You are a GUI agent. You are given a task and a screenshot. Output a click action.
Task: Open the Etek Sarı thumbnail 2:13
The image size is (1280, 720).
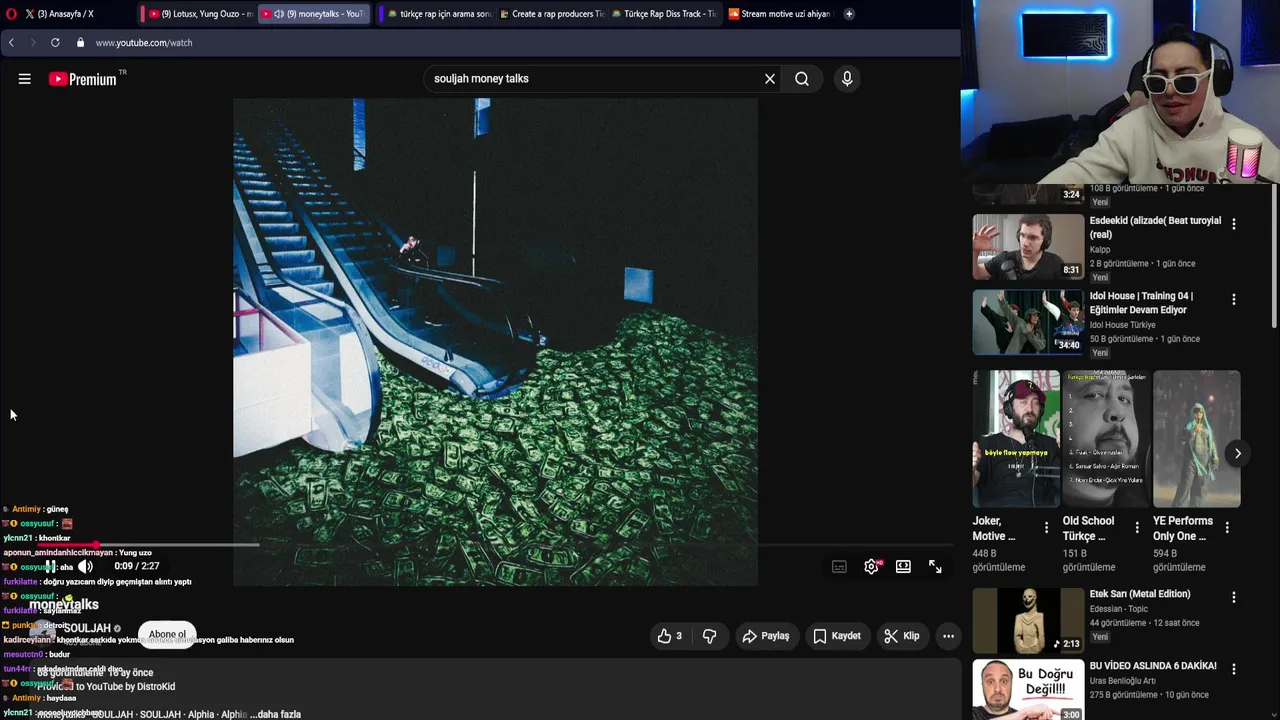pyautogui.click(x=1028, y=620)
